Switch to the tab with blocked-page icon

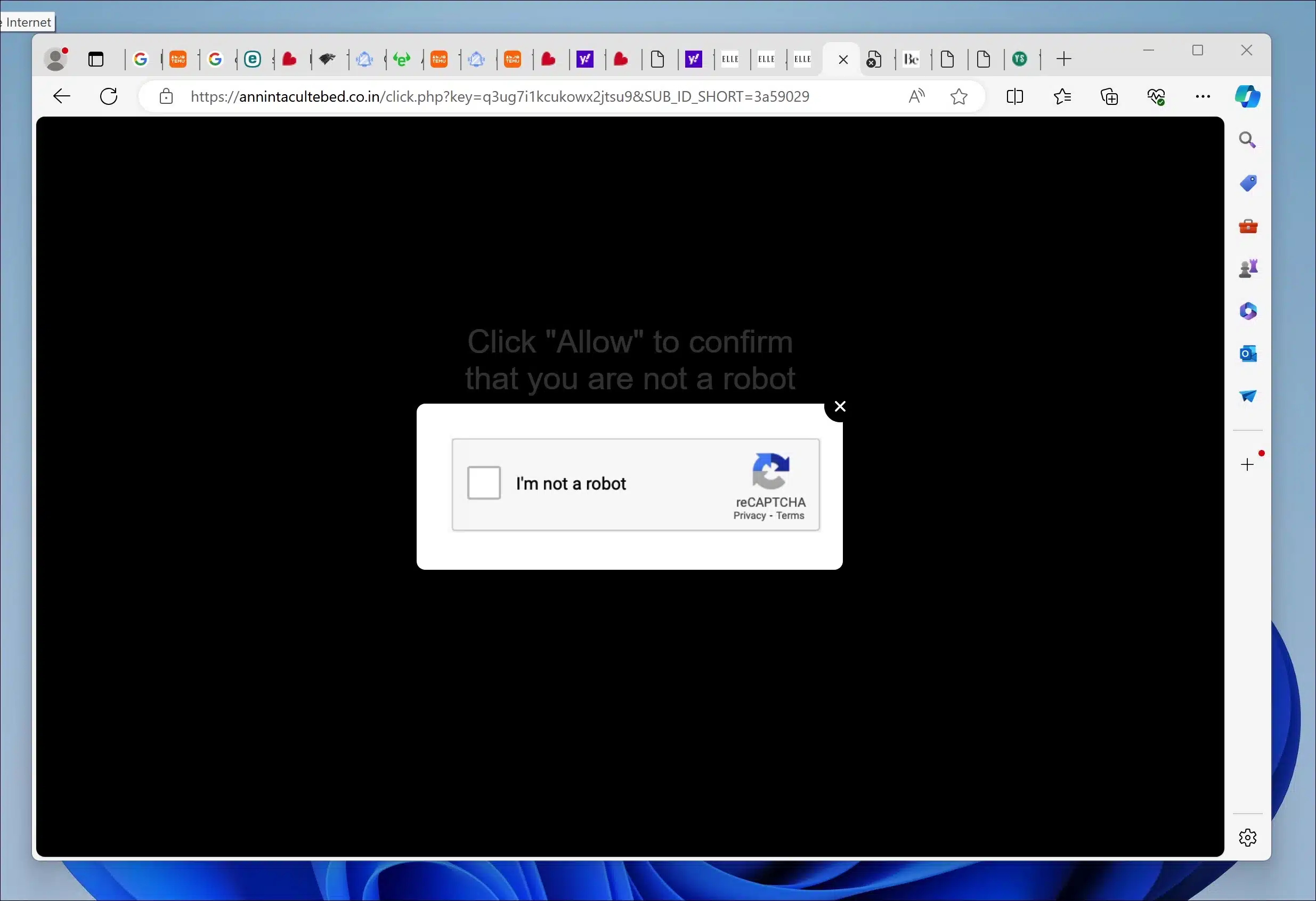(x=874, y=59)
